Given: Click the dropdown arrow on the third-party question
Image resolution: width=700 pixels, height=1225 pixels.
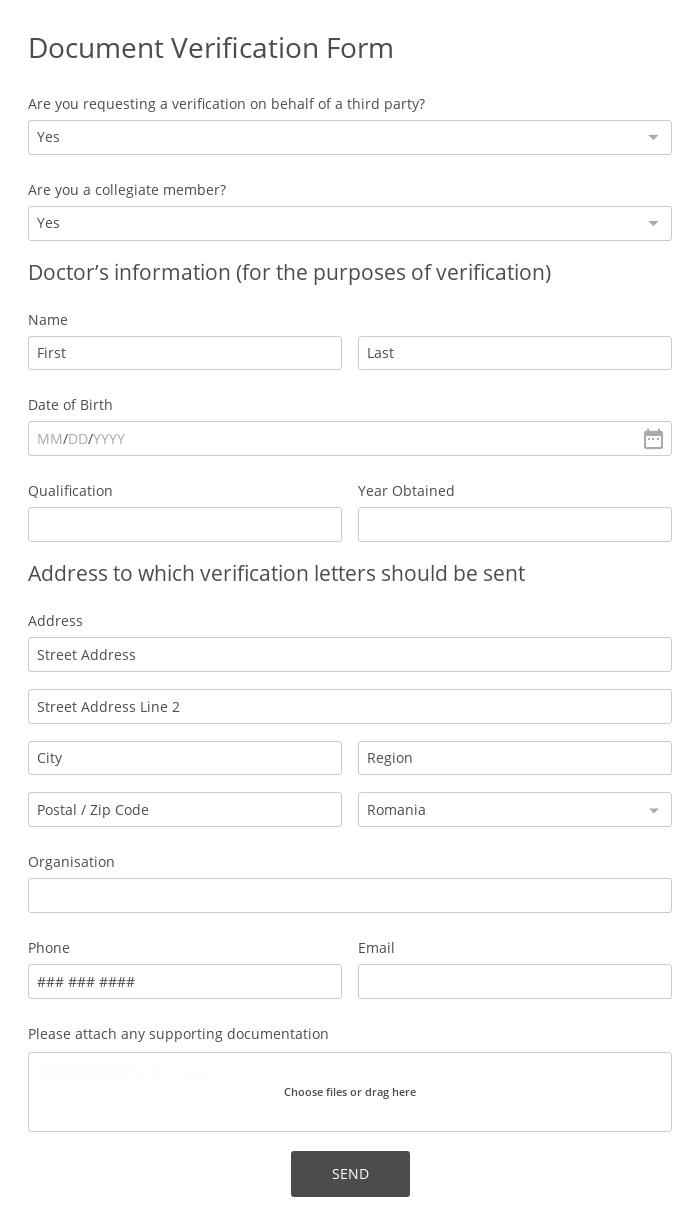Looking at the screenshot, I should coord(653,137).
